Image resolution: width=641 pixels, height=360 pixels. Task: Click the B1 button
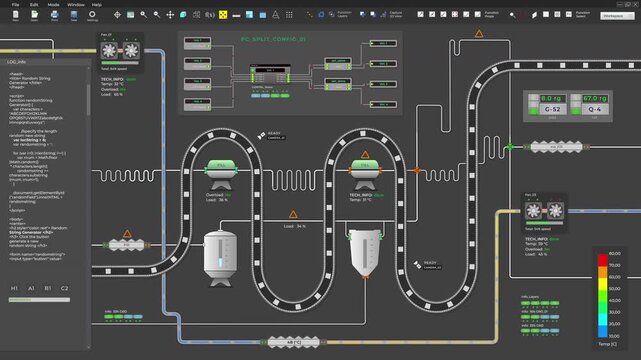[x=48, y=288]
